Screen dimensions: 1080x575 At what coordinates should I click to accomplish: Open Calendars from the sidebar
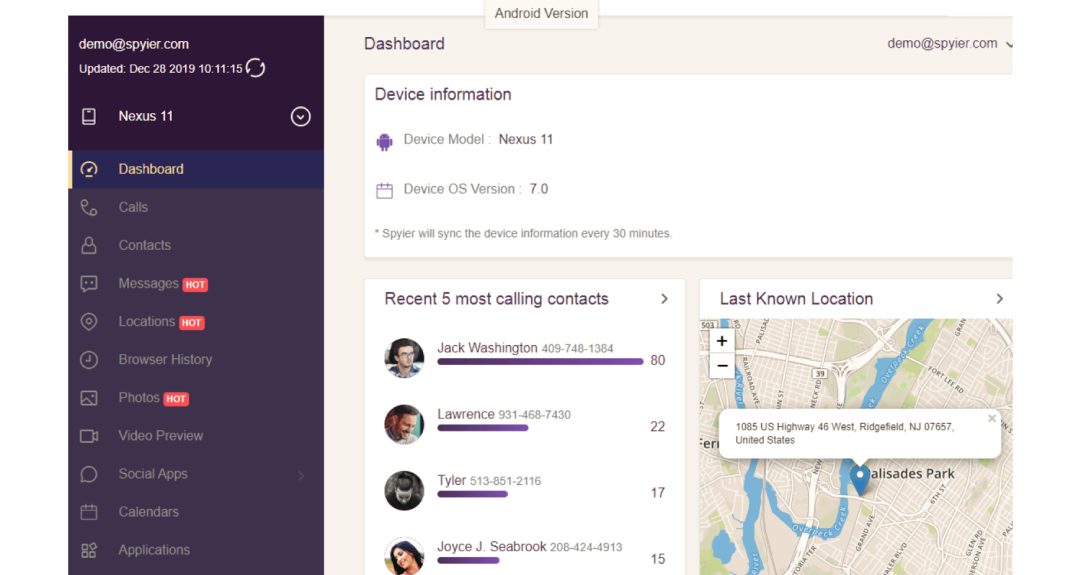(148, 512)
